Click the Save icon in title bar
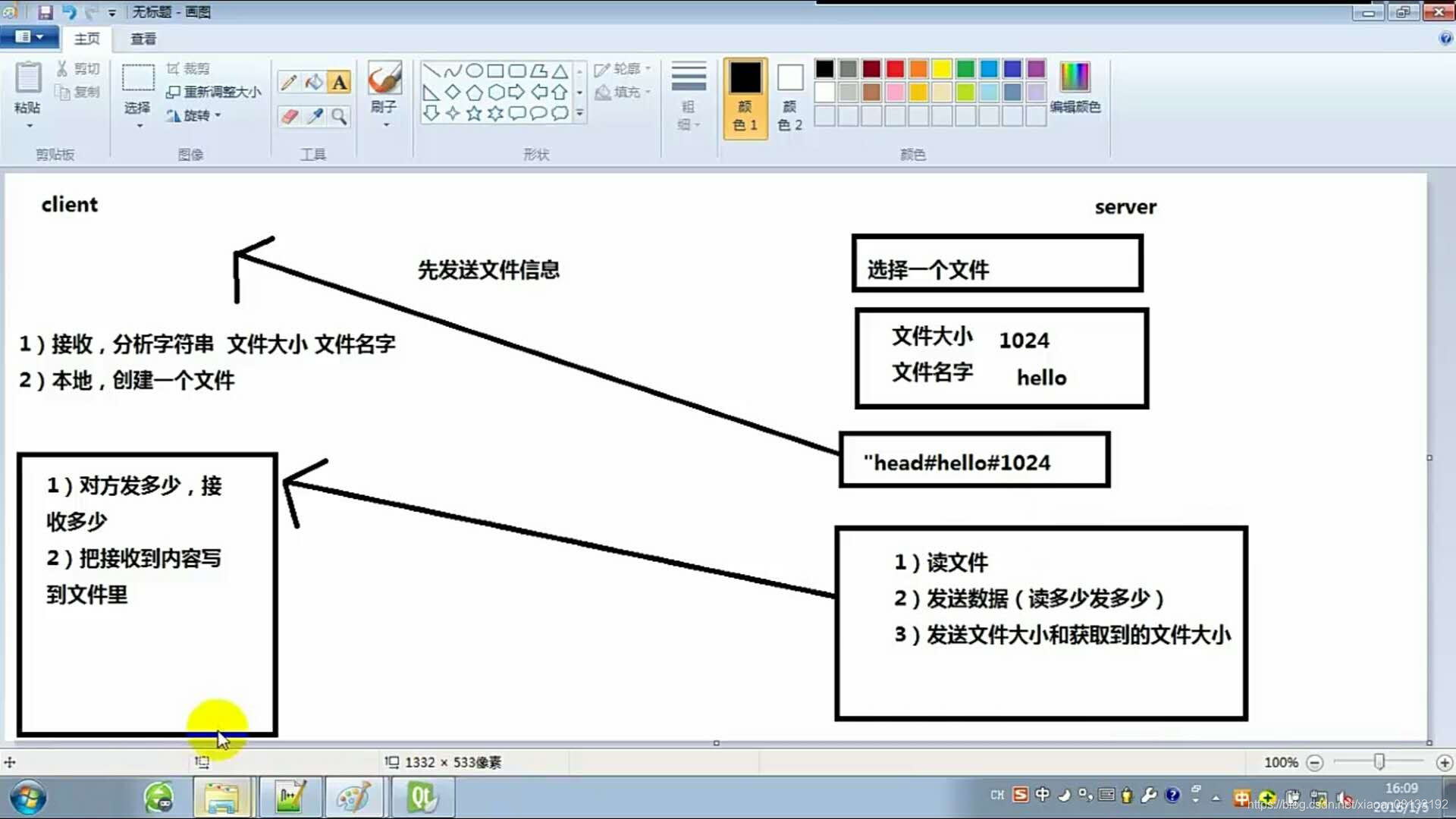The height and width of the screenshot is (819, 1456). pos(45,12)
